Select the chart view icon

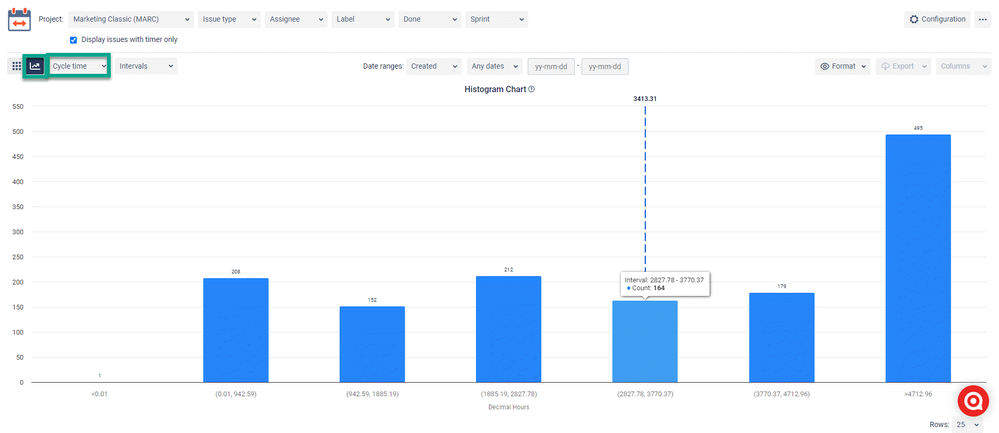click(x=36, y=66)
